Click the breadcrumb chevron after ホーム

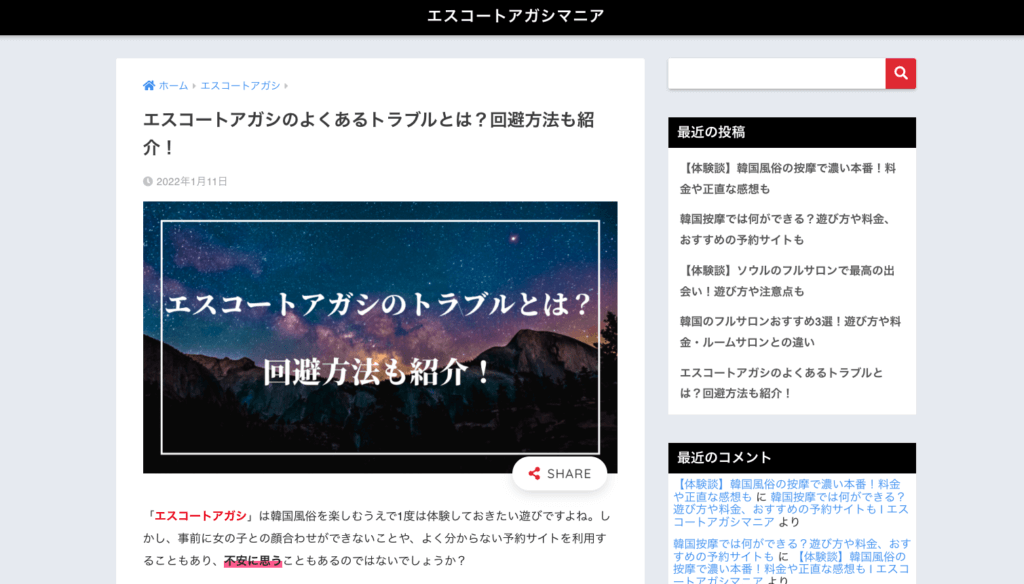point(194,86)
